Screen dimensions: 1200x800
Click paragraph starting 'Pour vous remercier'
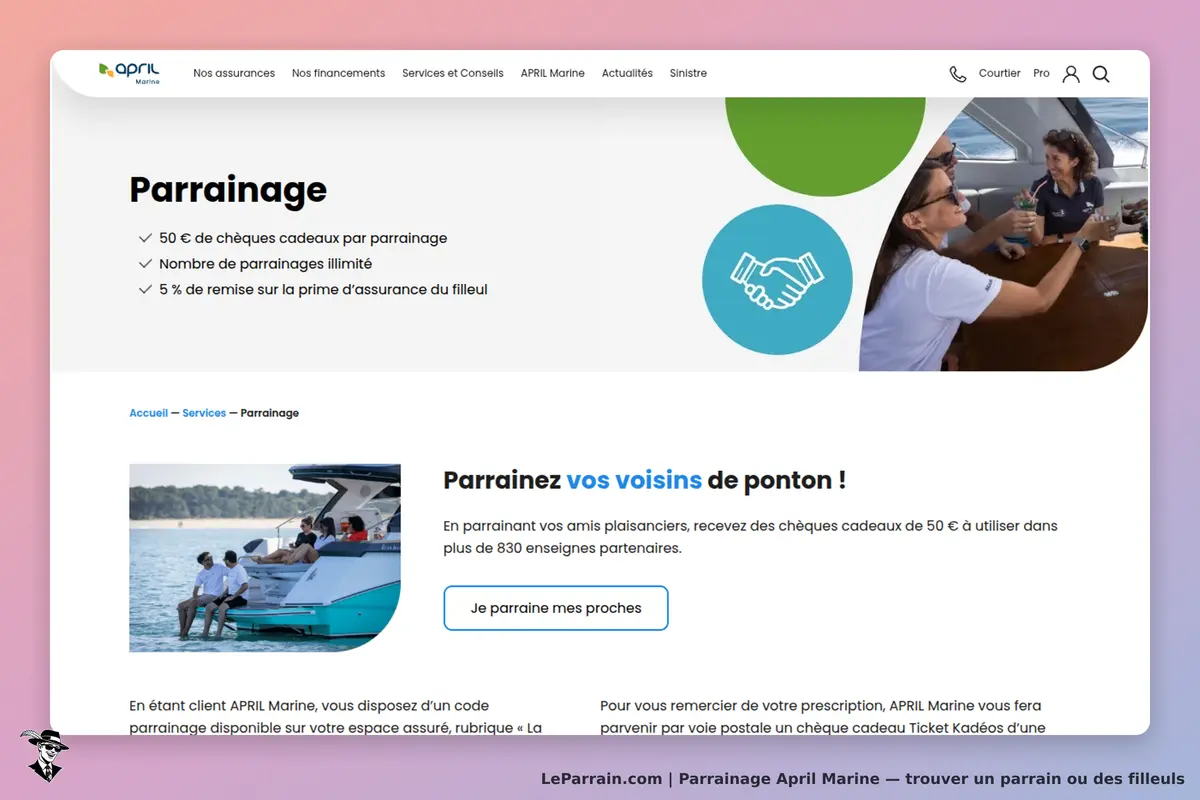823,717
